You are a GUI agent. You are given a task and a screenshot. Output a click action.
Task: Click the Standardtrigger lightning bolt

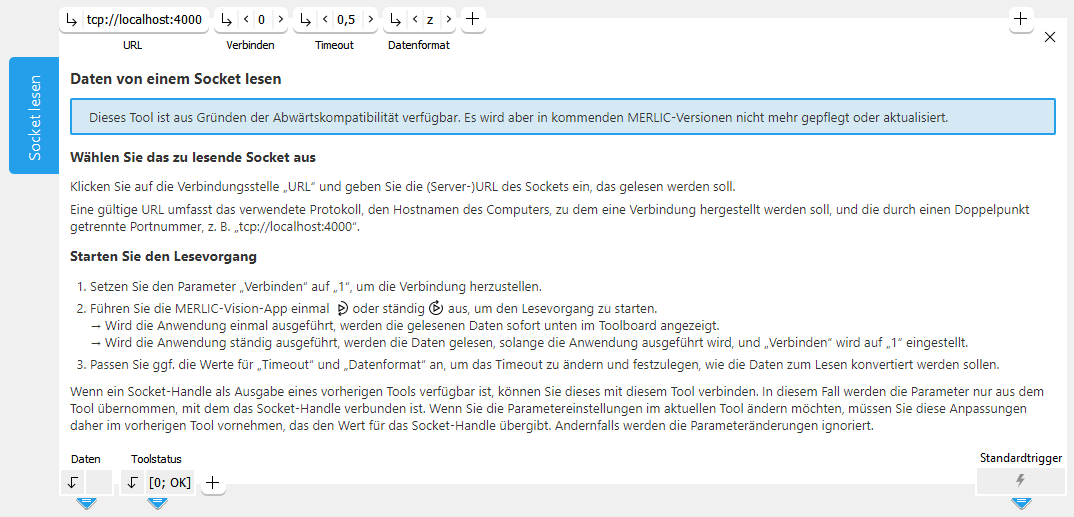pos(1020,481)
